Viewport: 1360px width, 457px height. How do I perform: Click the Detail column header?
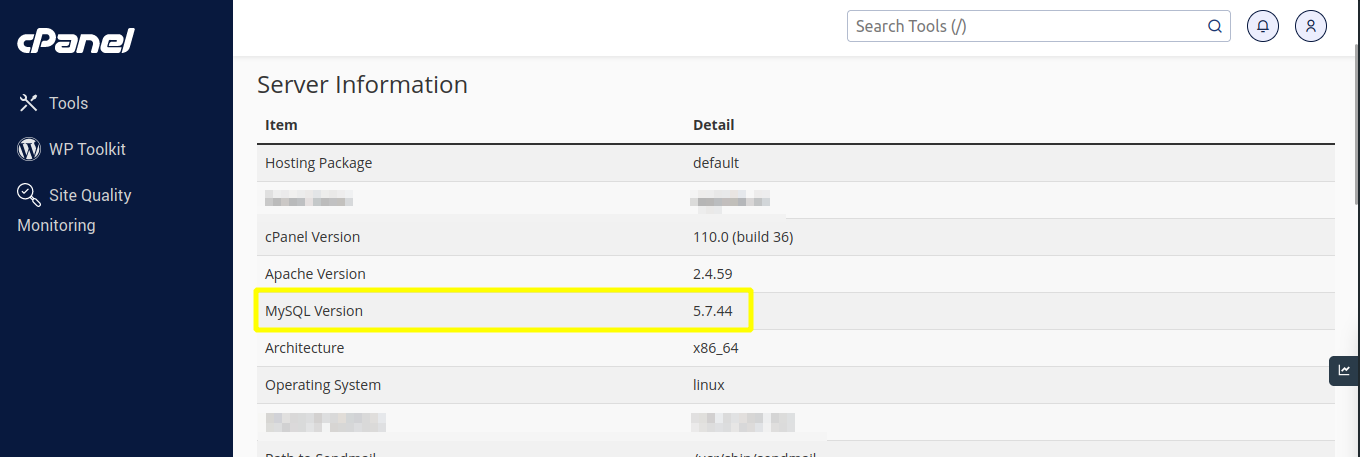[713, 125]
